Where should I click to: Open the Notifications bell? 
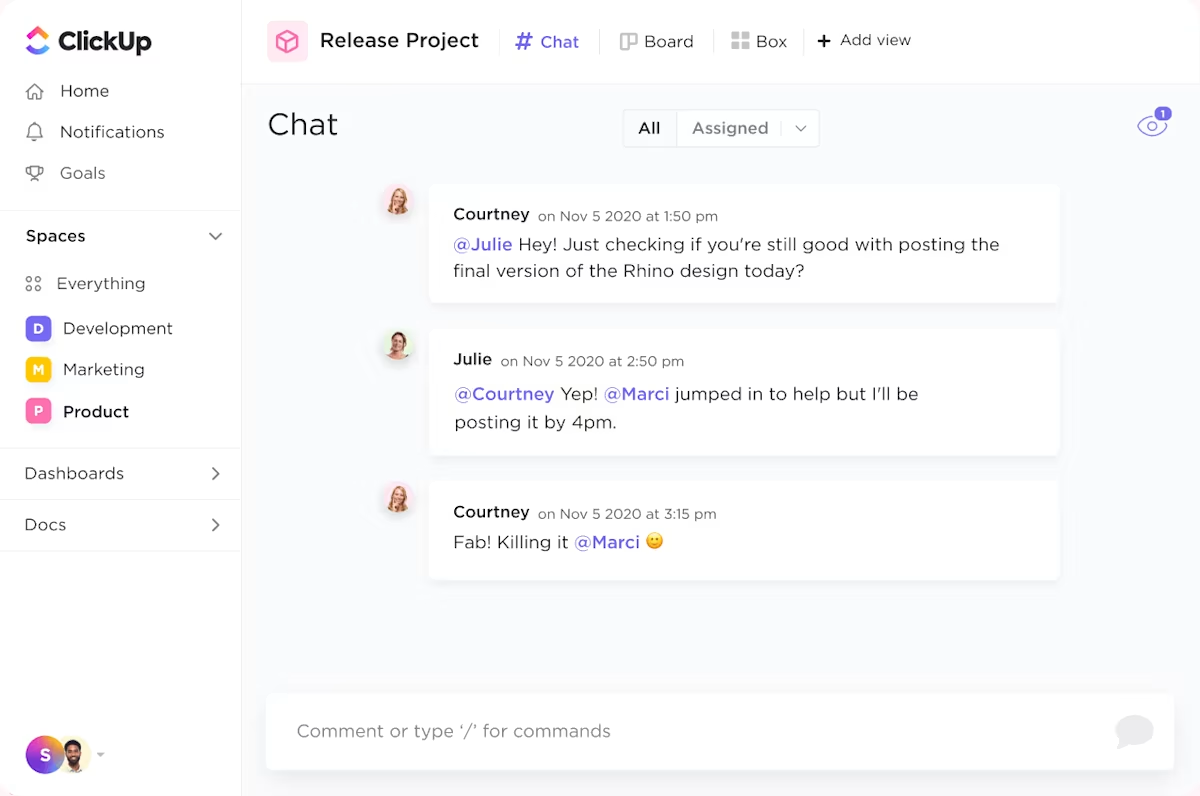pos(35,132)
